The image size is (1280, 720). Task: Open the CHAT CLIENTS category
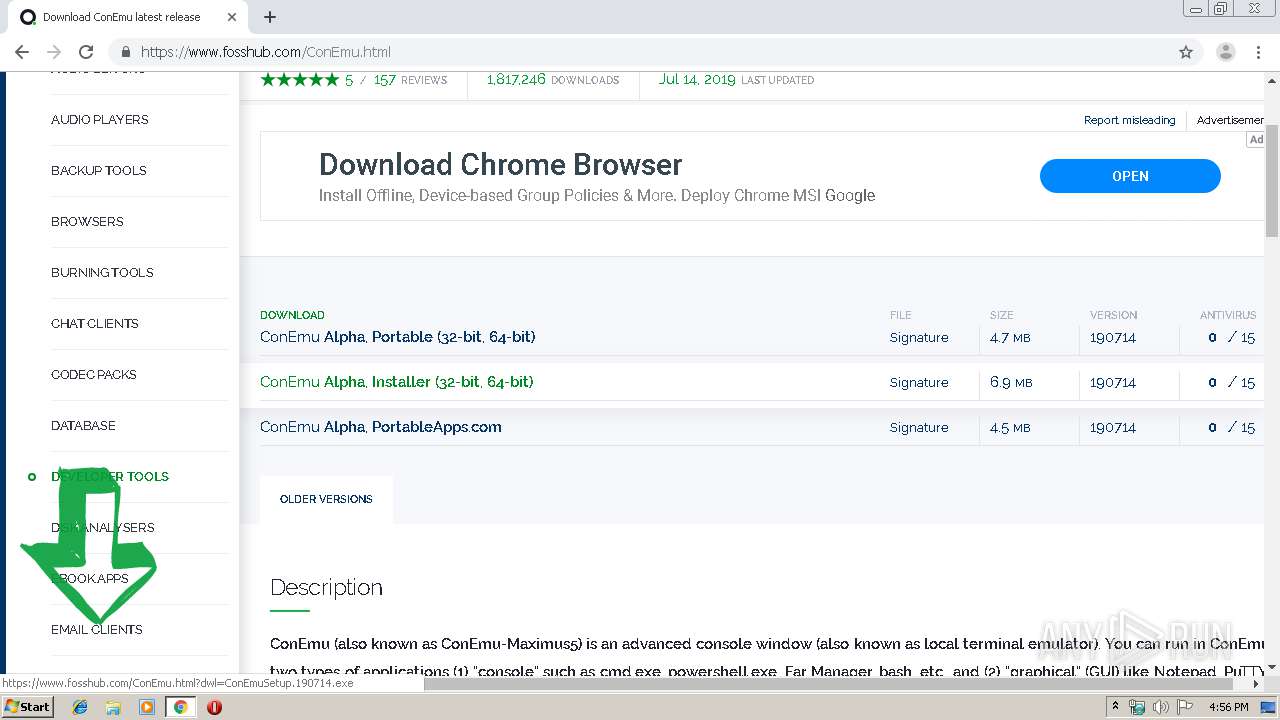(94, 323)
